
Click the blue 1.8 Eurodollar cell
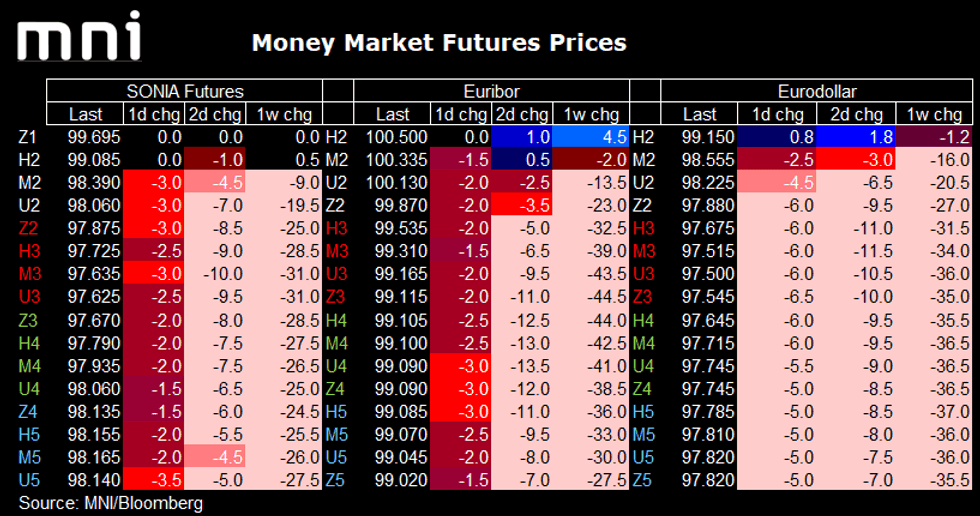click(855, 137)
